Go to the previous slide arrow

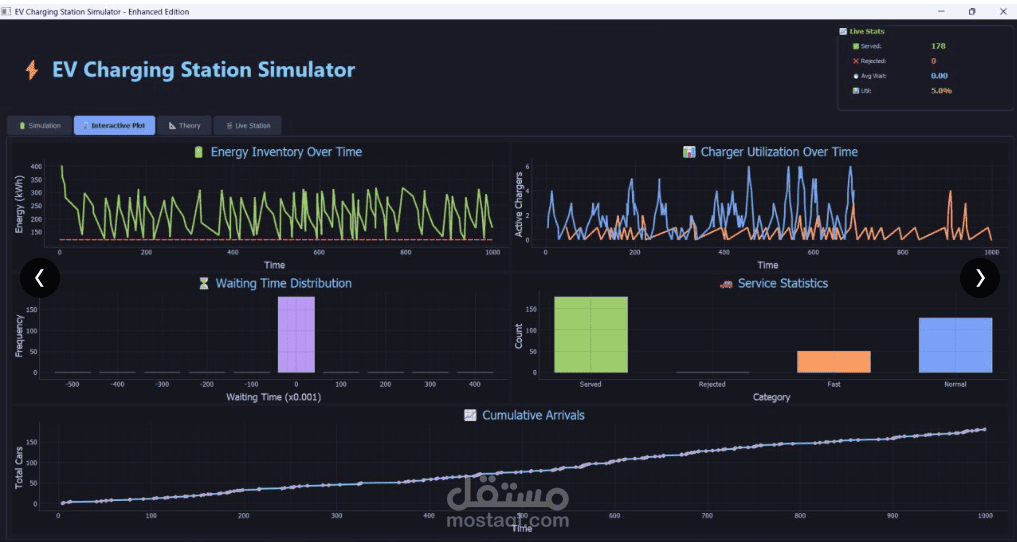click(40, 278)
